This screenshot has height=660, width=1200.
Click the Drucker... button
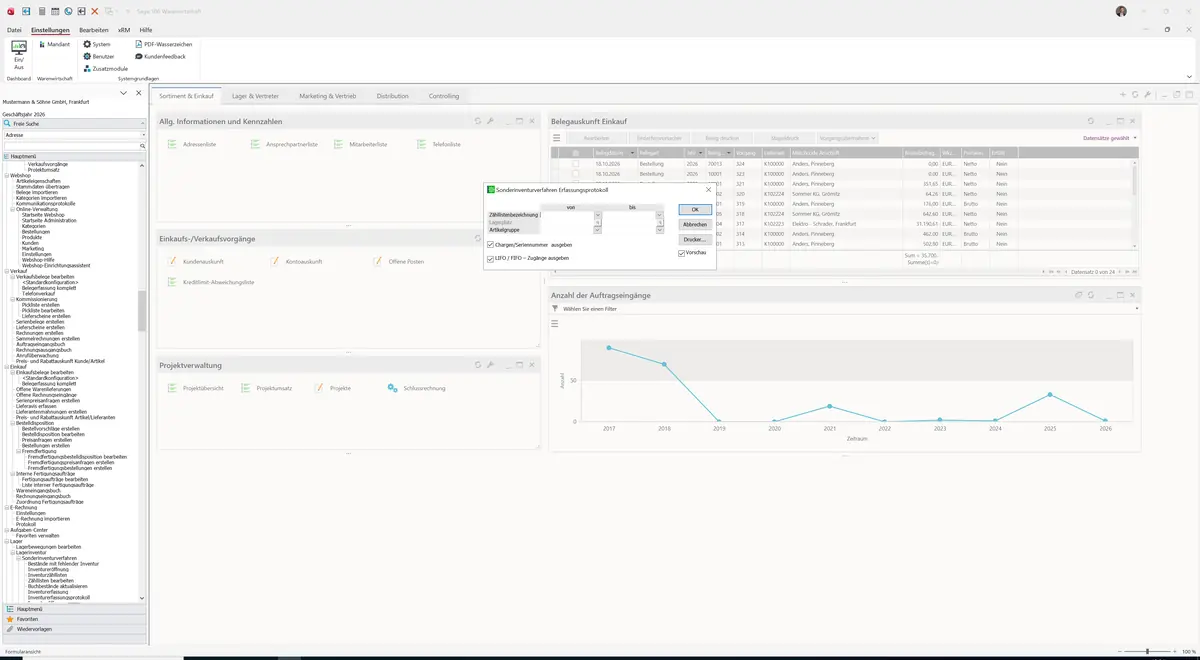(695, 240)
